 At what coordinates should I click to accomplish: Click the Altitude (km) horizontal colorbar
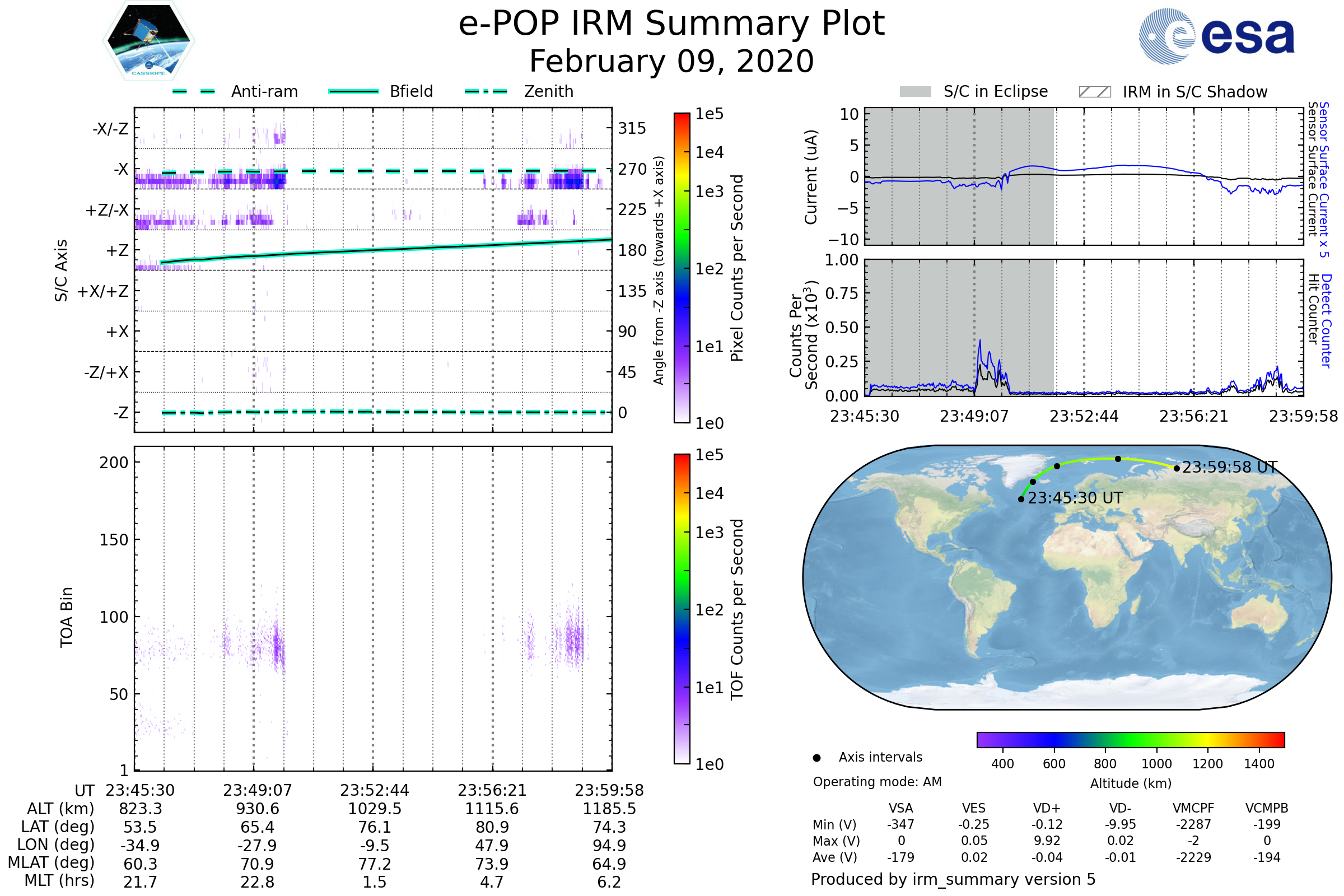point(1130,739)
